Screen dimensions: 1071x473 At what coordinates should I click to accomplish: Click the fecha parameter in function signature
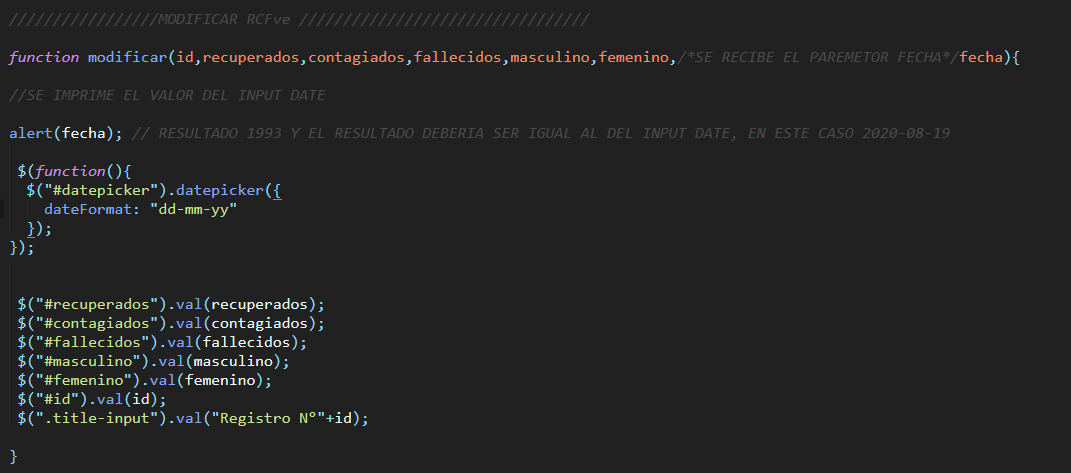[982, 57]
